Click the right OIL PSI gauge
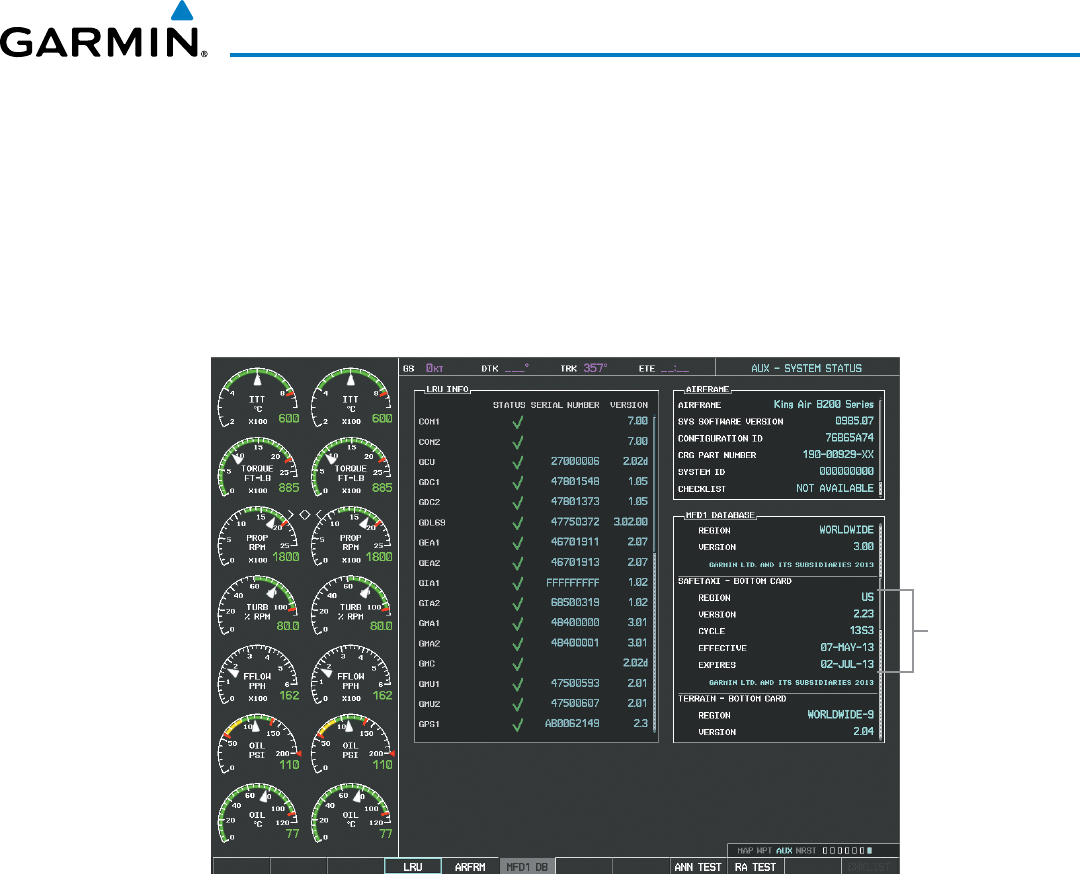 tap(351, 745)
